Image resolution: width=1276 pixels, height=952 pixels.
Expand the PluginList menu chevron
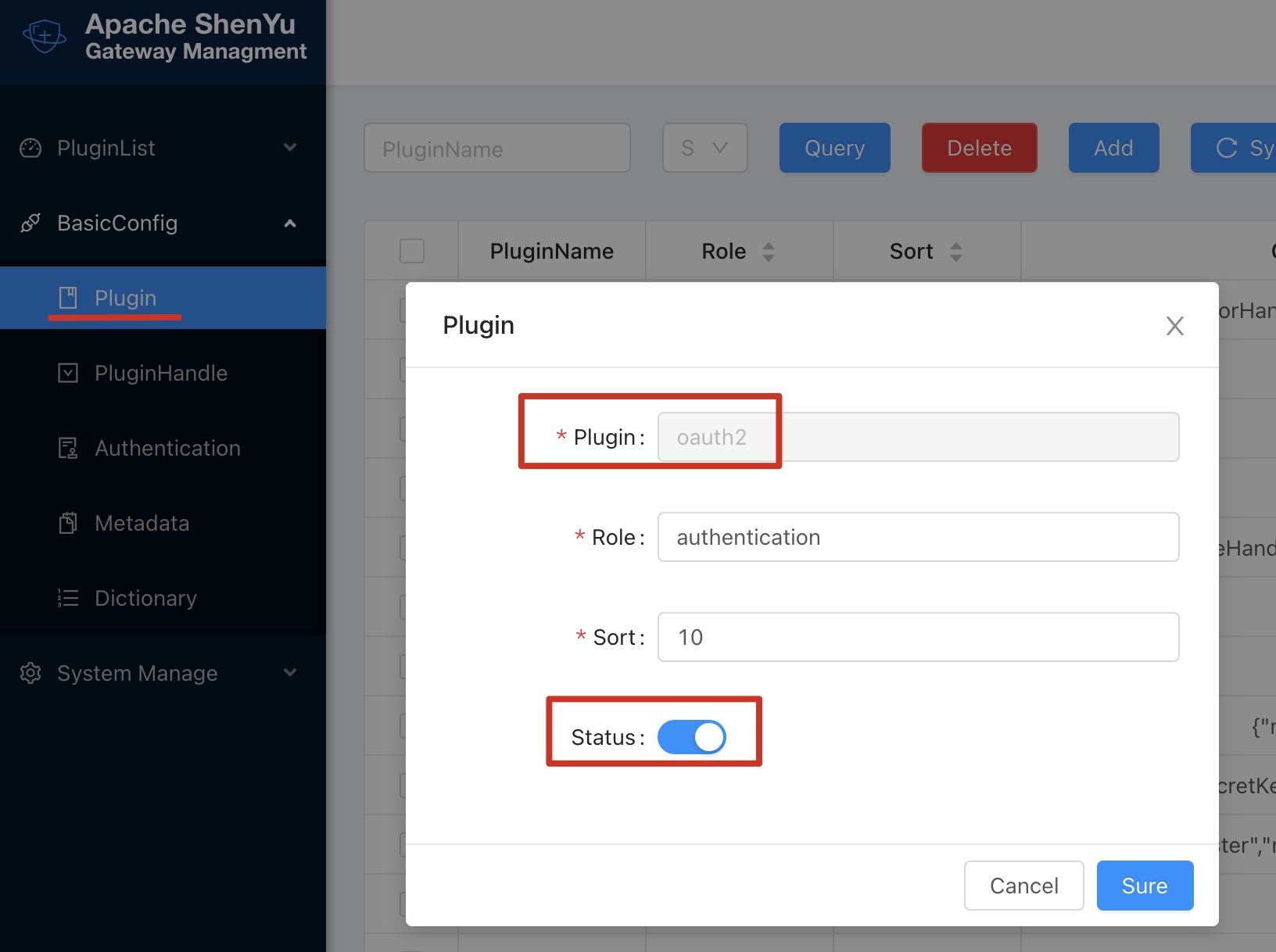[290, 147]
